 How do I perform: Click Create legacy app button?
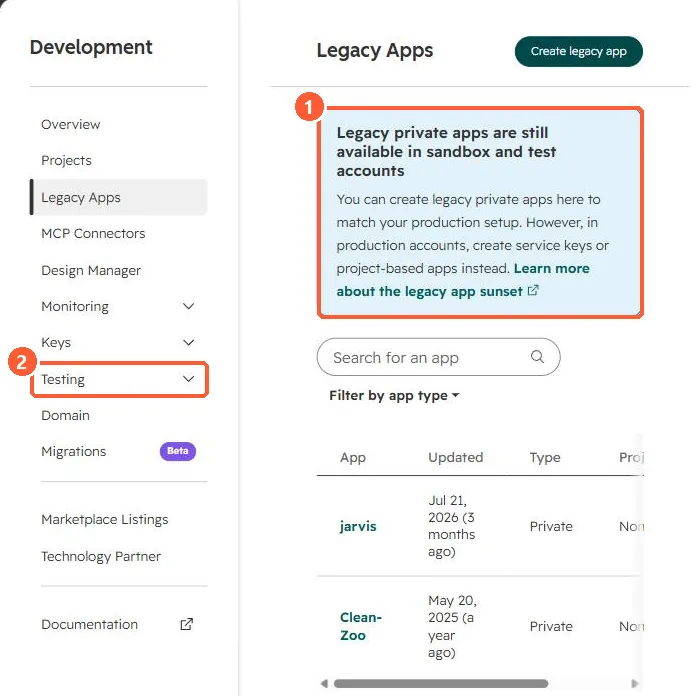(x=579, y=51)
